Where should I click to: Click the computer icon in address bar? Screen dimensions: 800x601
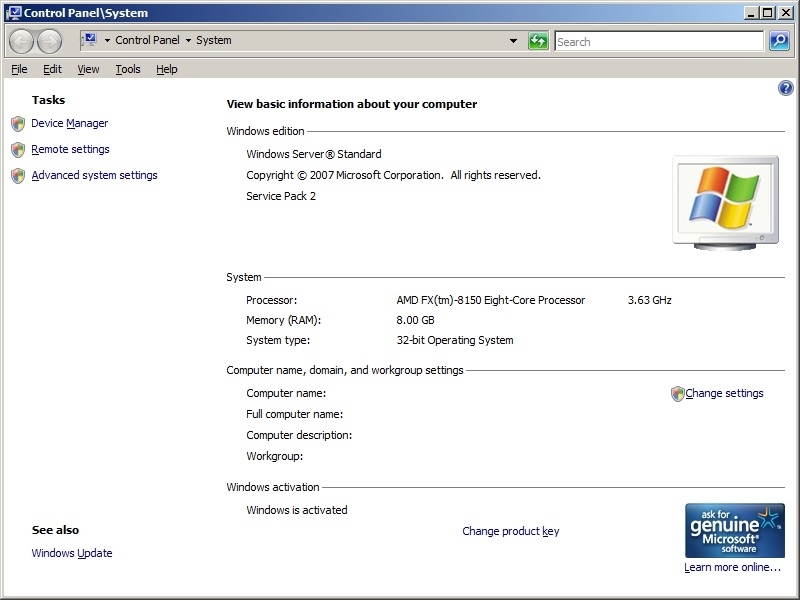(x=90, y=40)
